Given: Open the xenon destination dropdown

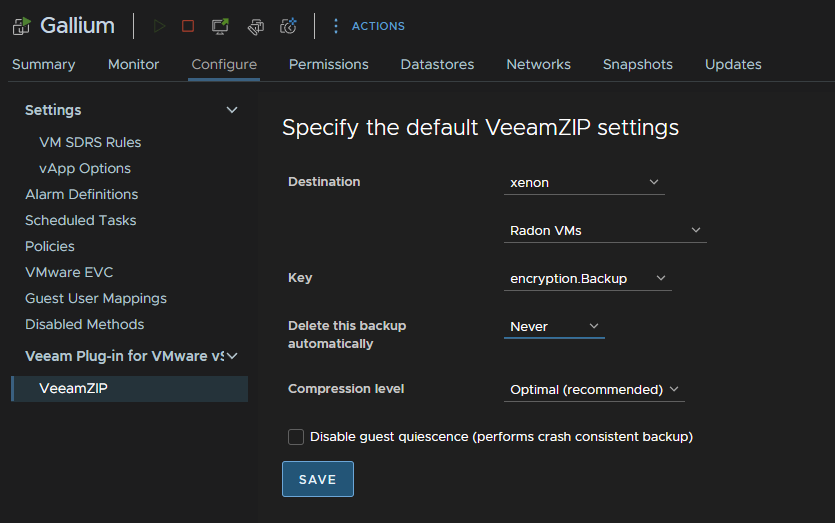Looking at the screenshot, I should pyautogui.click(x=584, y=183).
